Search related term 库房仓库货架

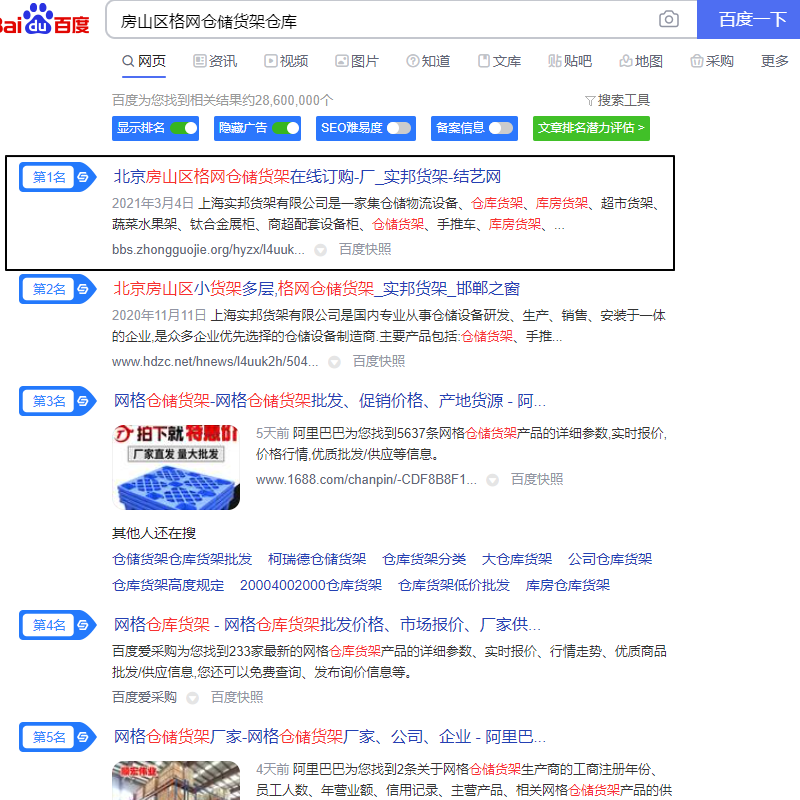pos(568,586)
